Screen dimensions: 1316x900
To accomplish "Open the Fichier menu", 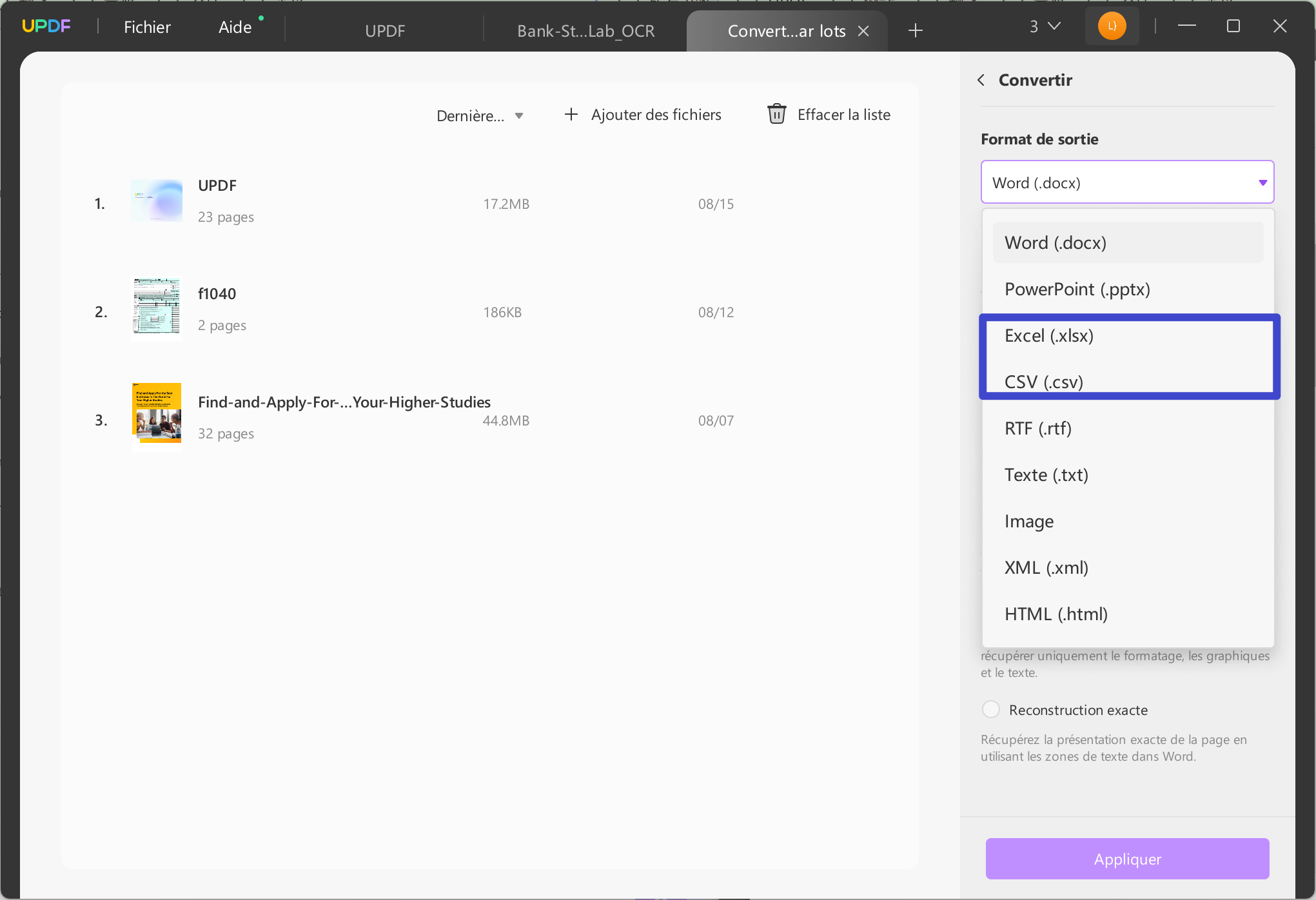I will tap(147, 27).
